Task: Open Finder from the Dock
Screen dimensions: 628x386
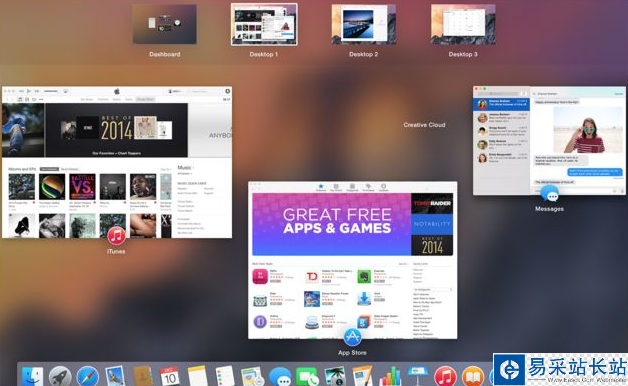Action: point(32,376)
